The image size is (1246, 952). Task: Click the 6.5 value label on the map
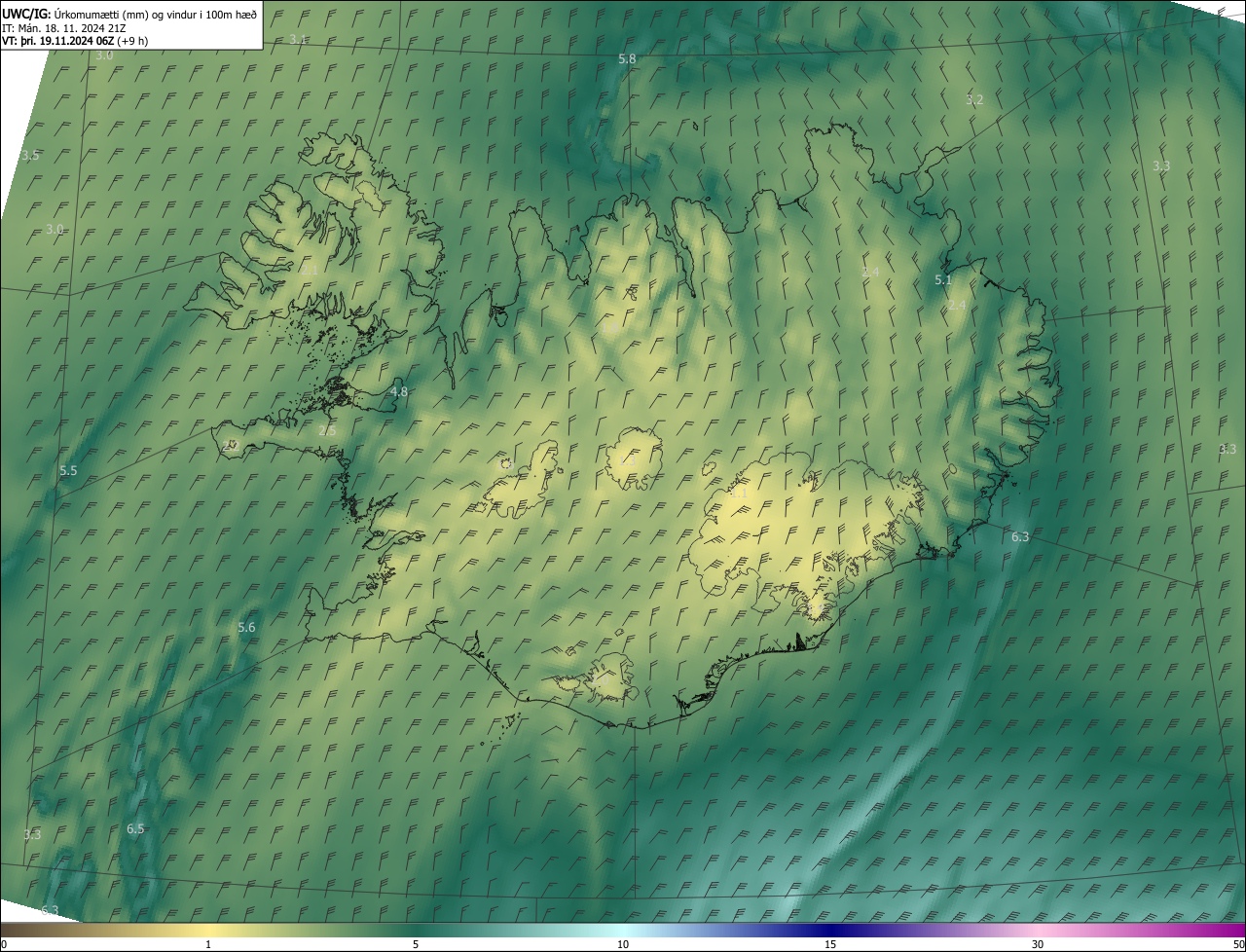135,829
